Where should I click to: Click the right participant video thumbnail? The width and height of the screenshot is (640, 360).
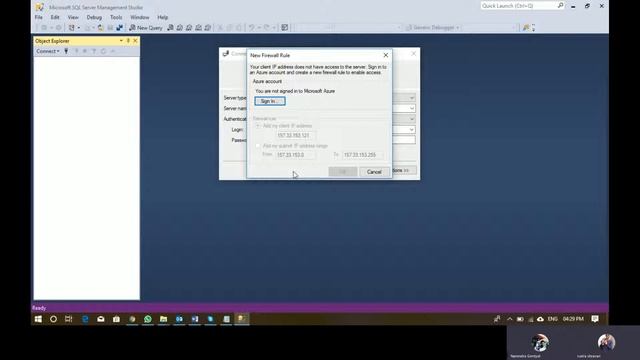606,343
